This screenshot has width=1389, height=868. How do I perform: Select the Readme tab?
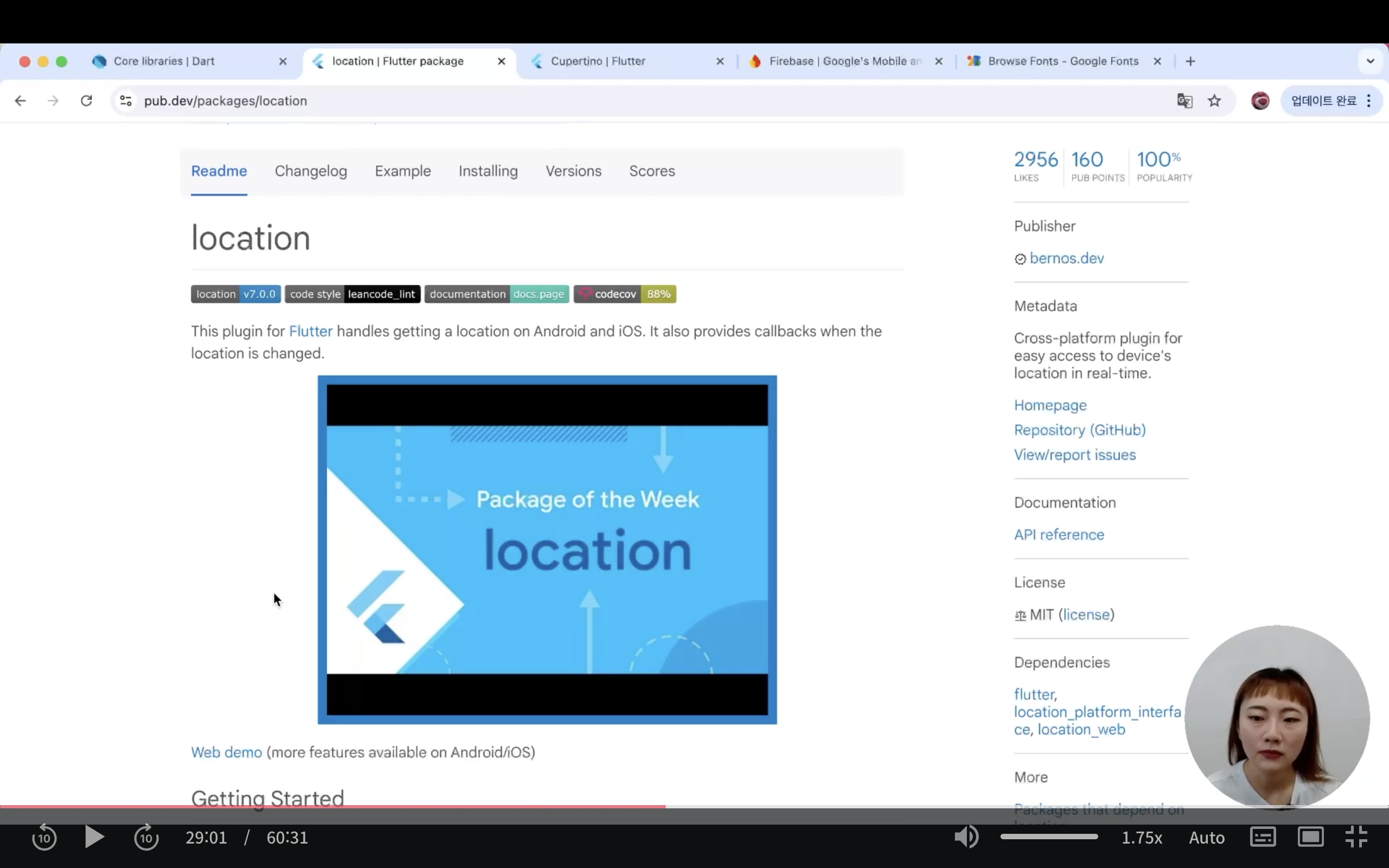click(219, 171)
